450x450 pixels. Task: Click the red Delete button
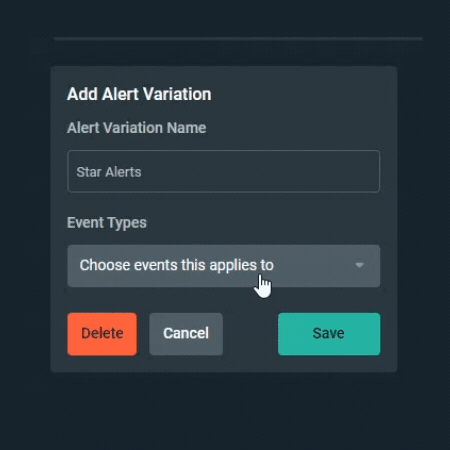pyautogui.click(x=102, y=334)
